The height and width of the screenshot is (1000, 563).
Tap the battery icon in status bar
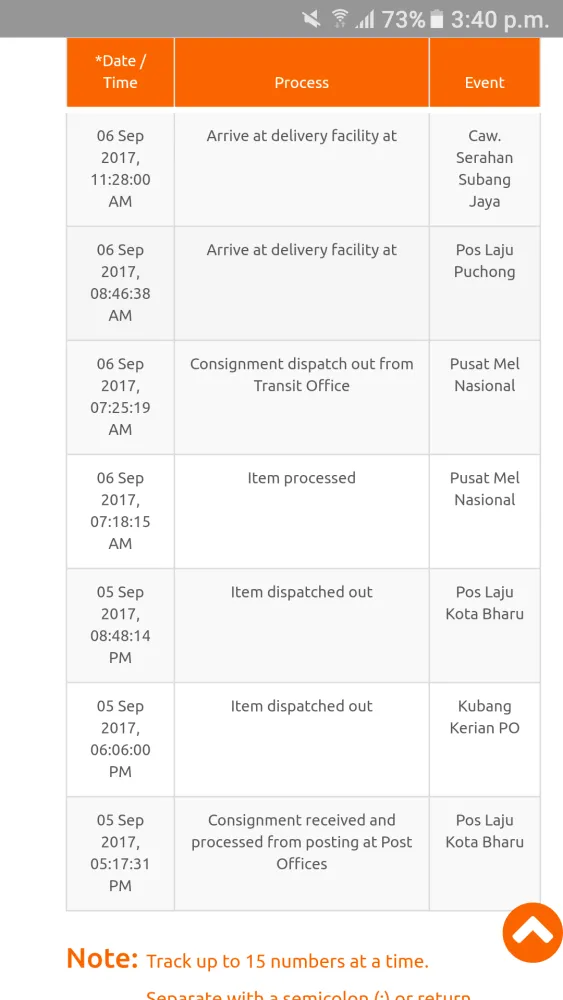coord(437,20)
